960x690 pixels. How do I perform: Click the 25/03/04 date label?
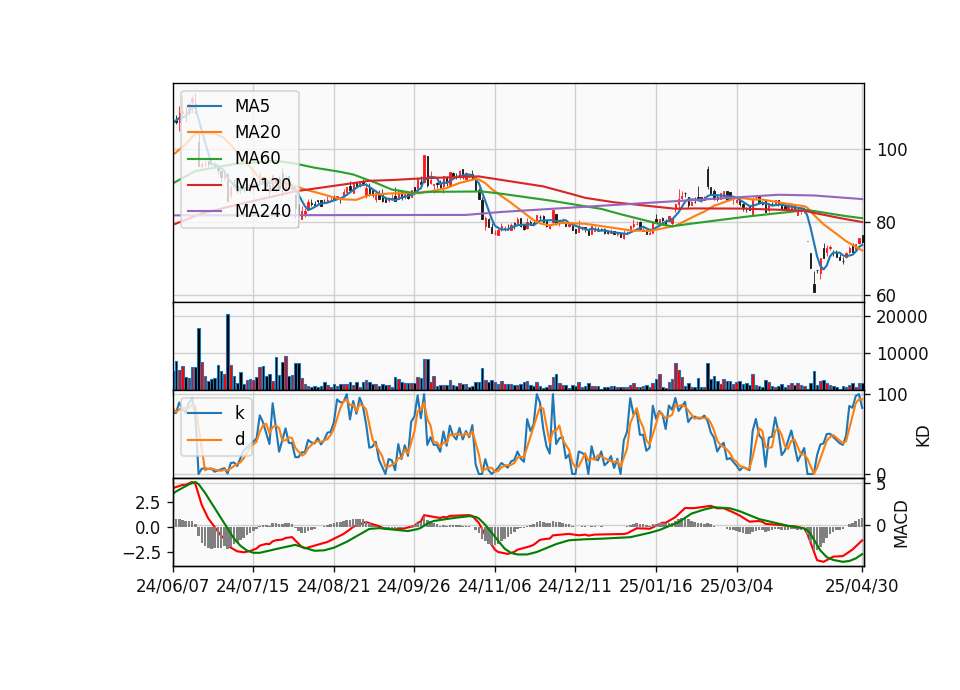click(737, 586)
